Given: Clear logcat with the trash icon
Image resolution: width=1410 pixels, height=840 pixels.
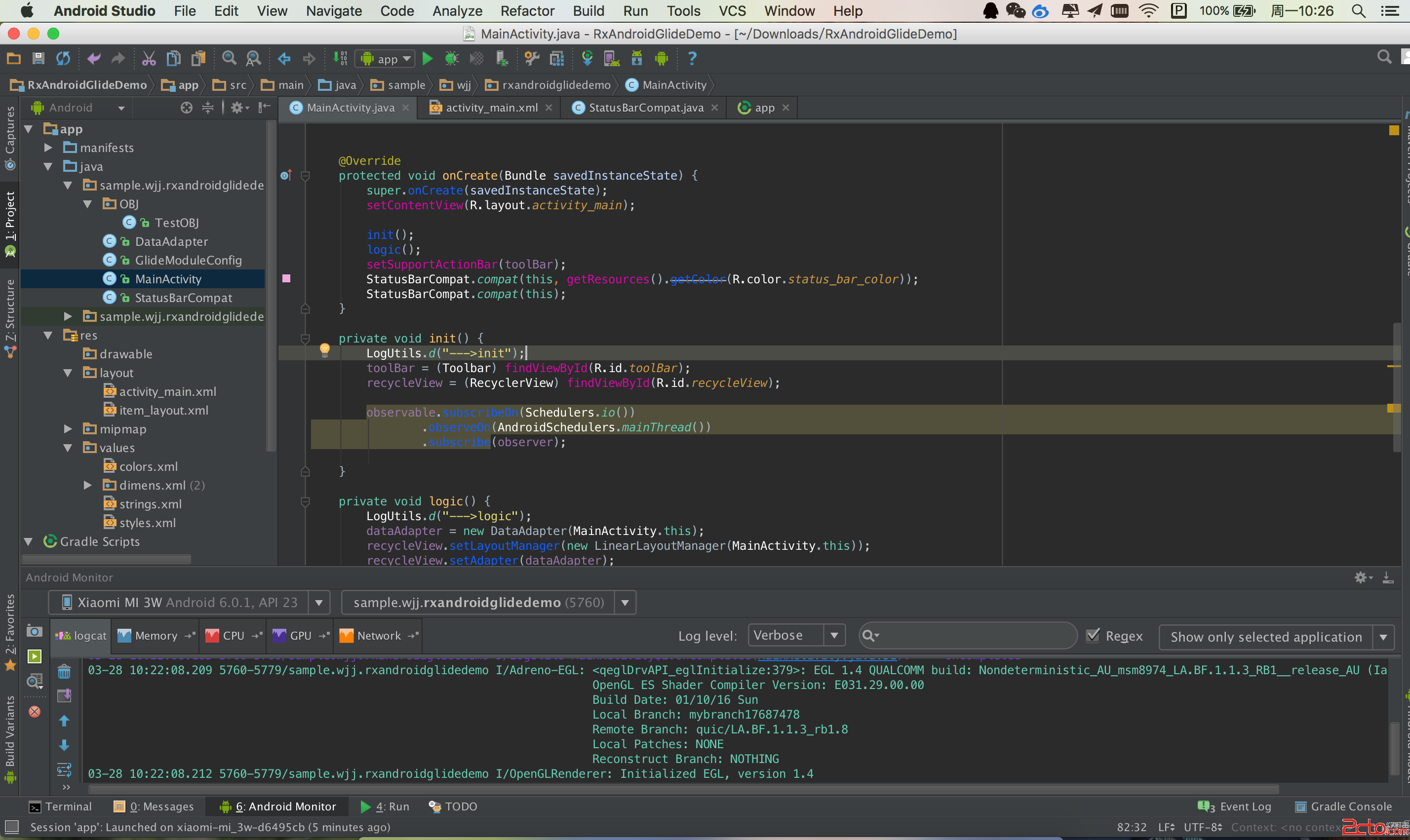Looking at the screenshot, I should 64,672.
